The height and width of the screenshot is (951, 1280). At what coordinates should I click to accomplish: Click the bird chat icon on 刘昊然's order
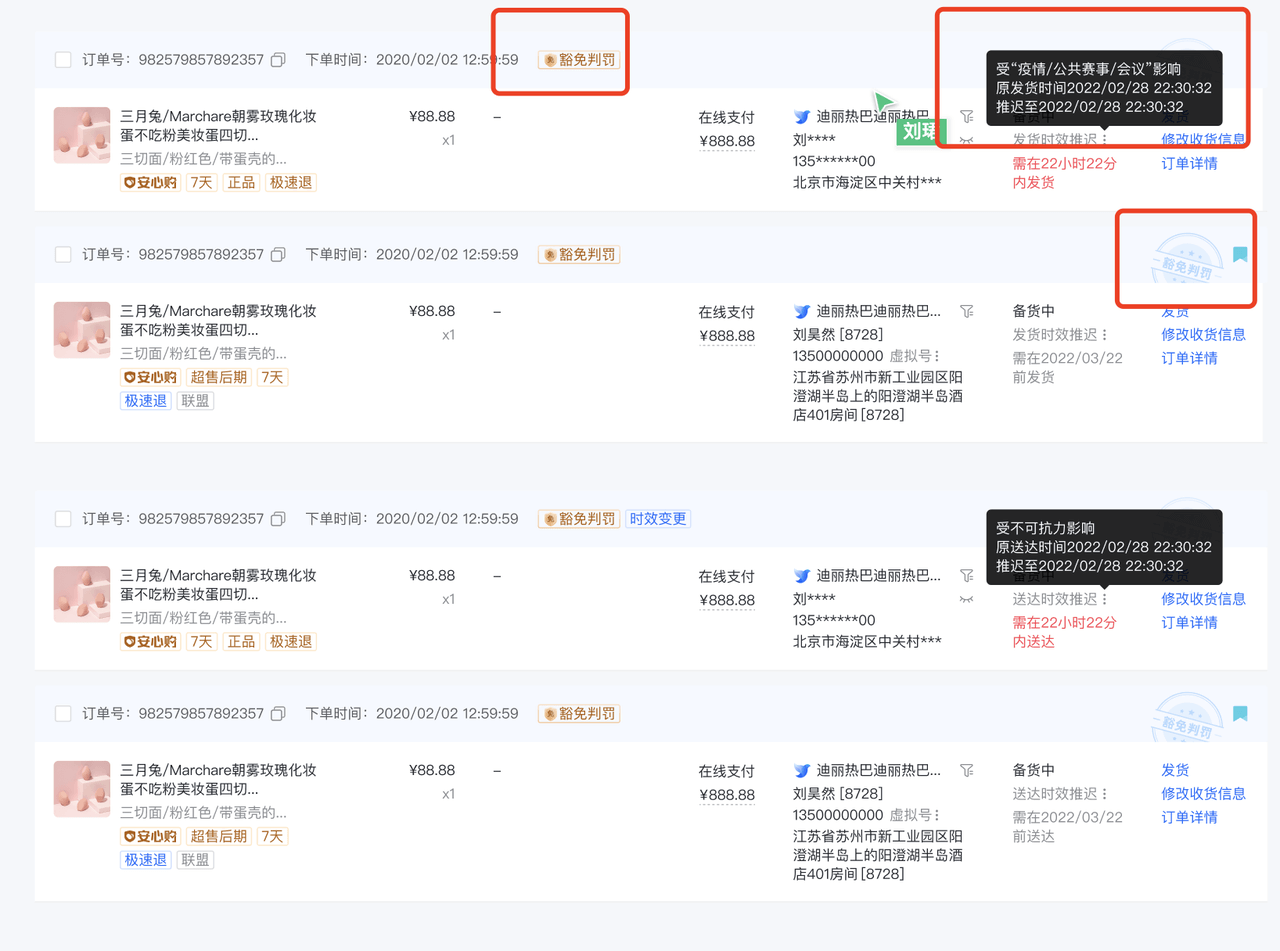pos(801,311)
